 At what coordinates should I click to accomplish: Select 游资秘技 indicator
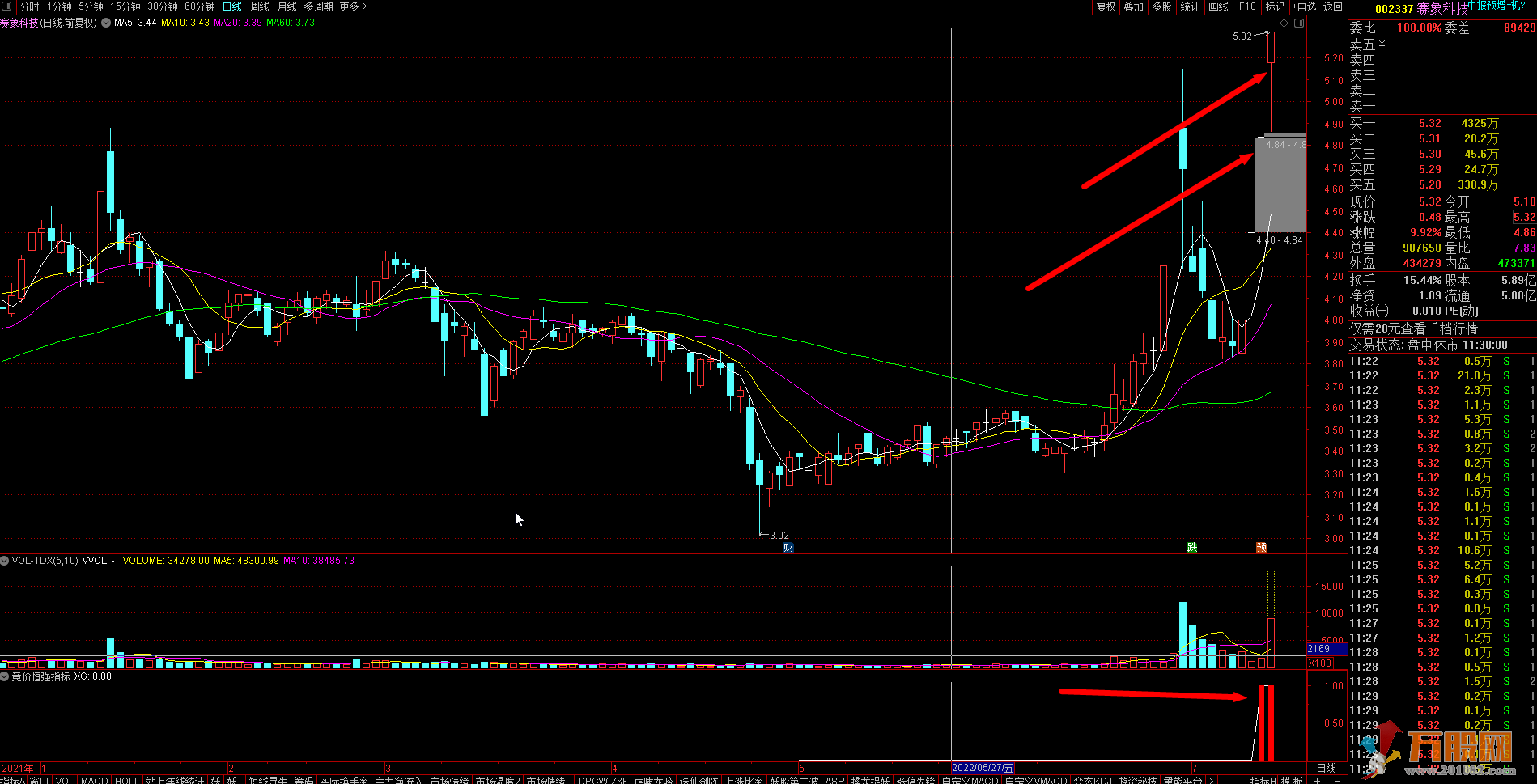[x=1137, y=780]
